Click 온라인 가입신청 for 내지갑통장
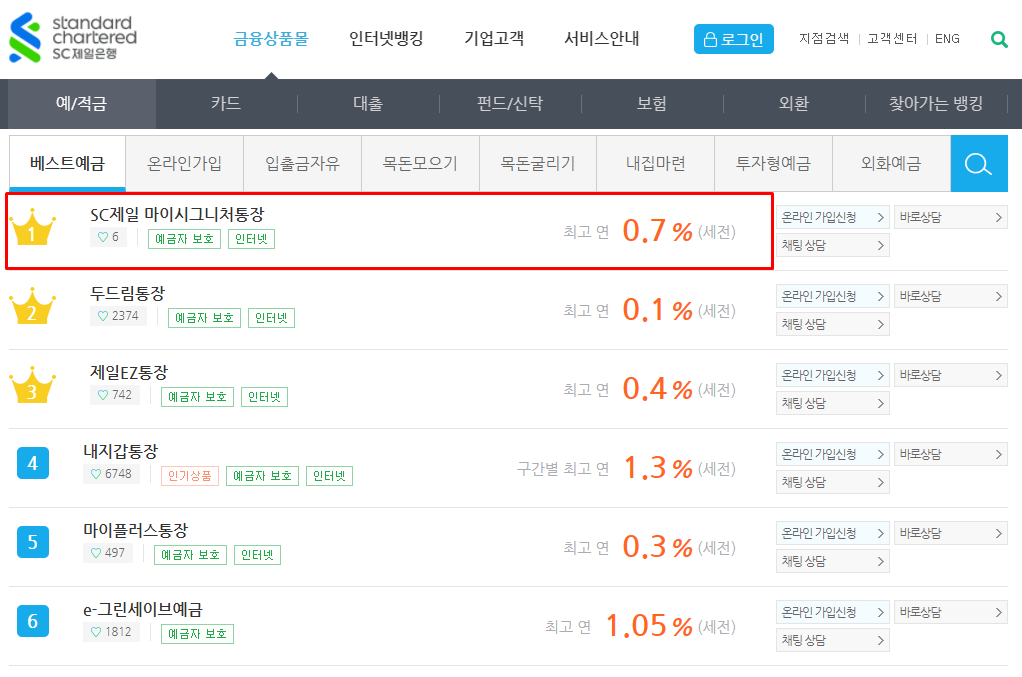Viewport: 1022px width, 677px height. click(833, 454)
